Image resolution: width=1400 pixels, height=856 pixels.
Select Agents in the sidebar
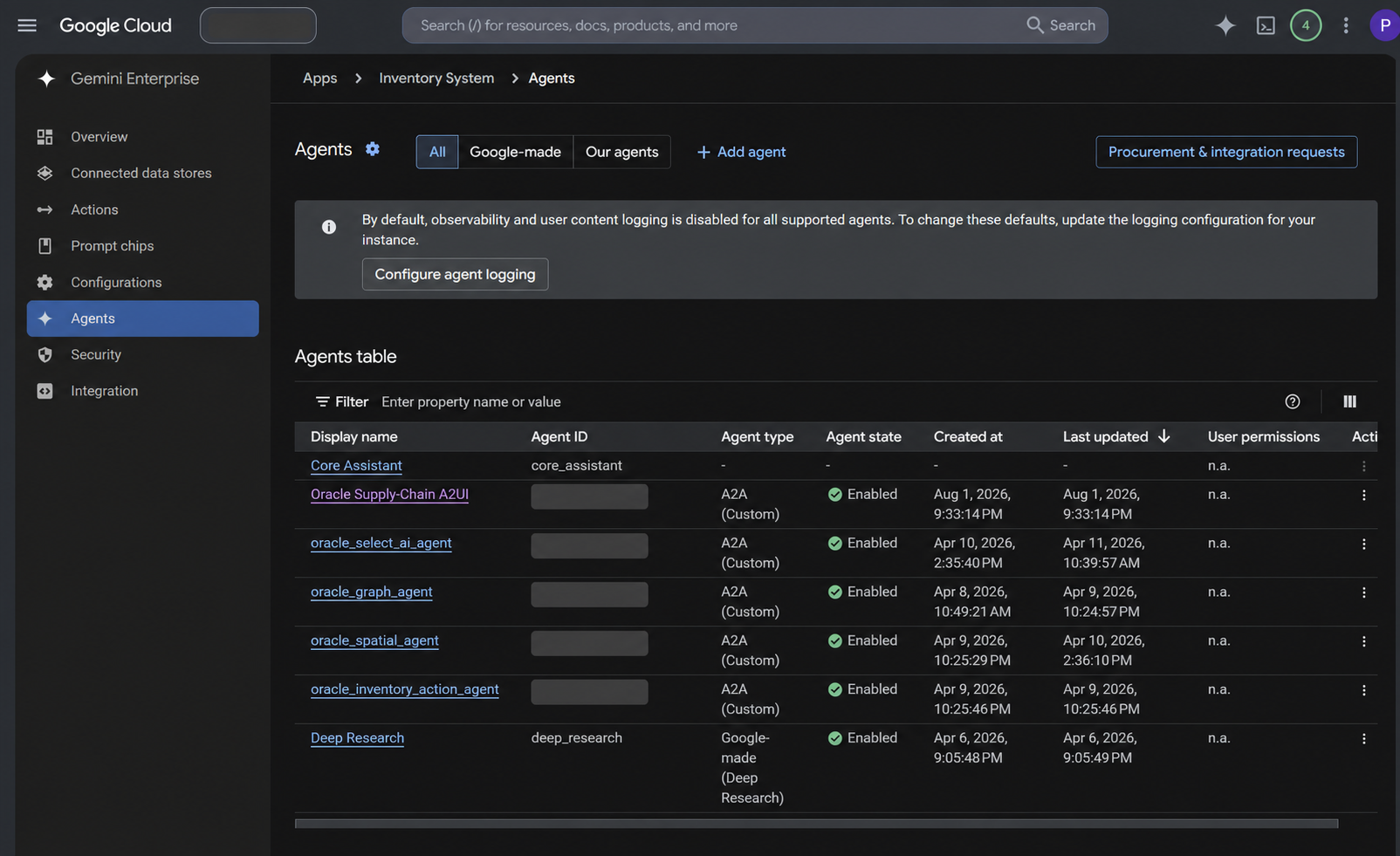coord(142,318)
